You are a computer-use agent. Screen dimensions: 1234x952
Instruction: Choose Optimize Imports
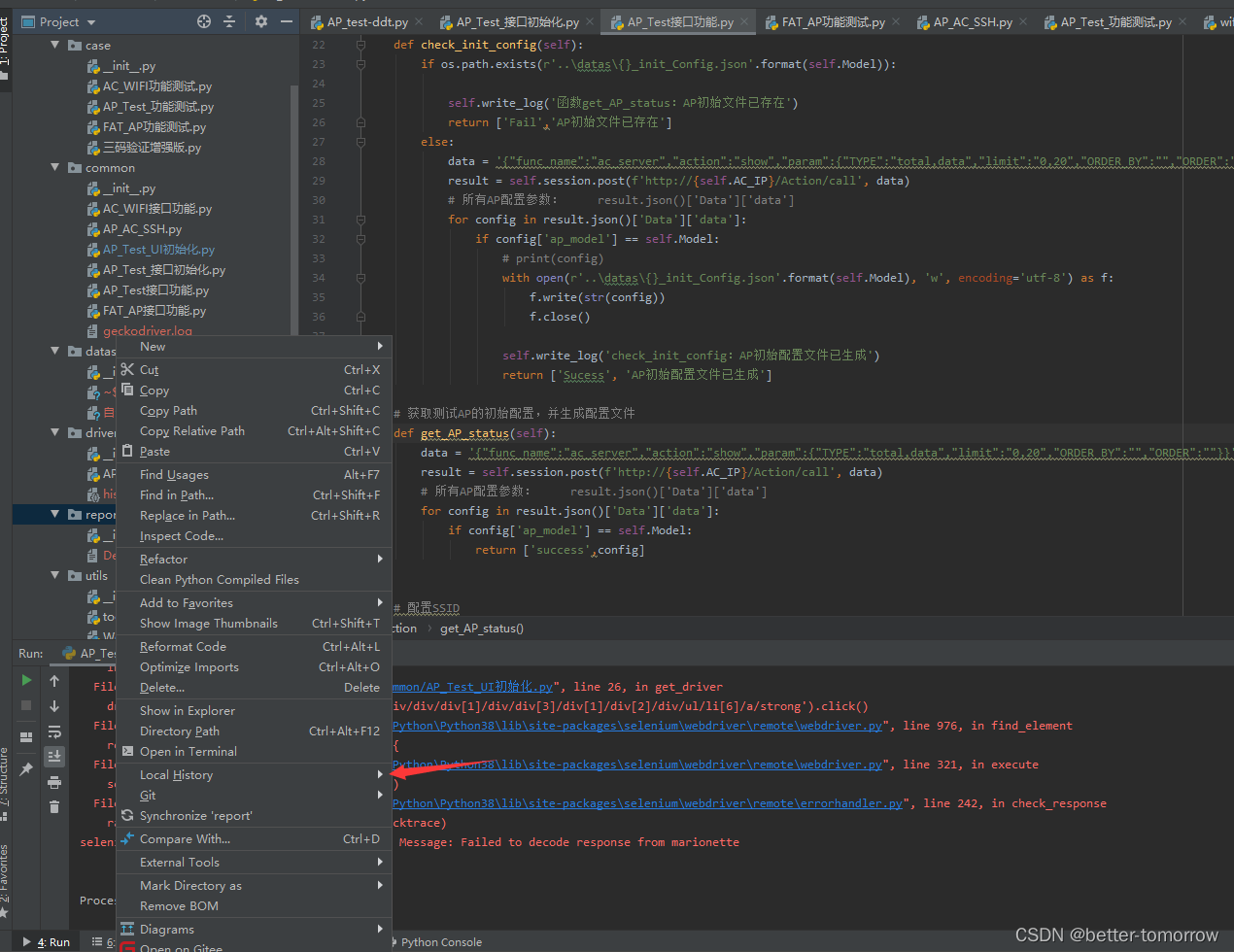[x=254, y=666]
